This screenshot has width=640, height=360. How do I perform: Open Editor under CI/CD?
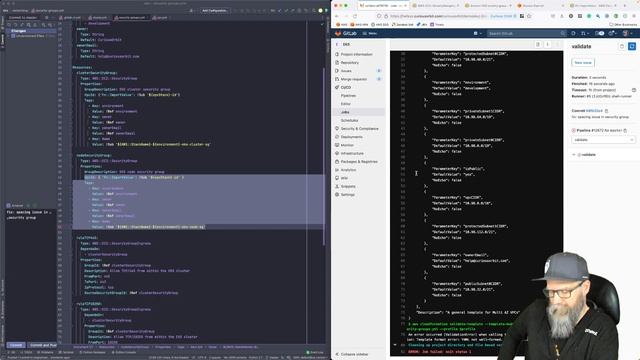(346, 104)
